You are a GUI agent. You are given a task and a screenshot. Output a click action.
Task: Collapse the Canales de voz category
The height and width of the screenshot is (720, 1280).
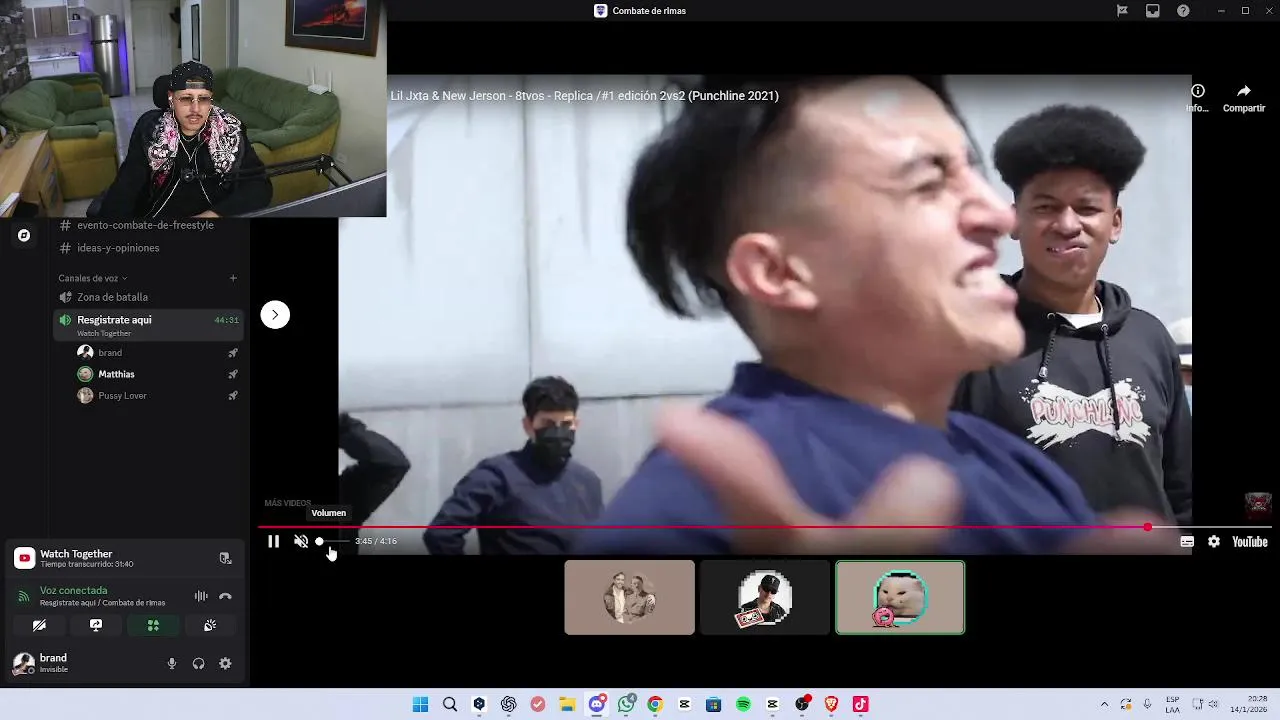[x=93, y=278]
